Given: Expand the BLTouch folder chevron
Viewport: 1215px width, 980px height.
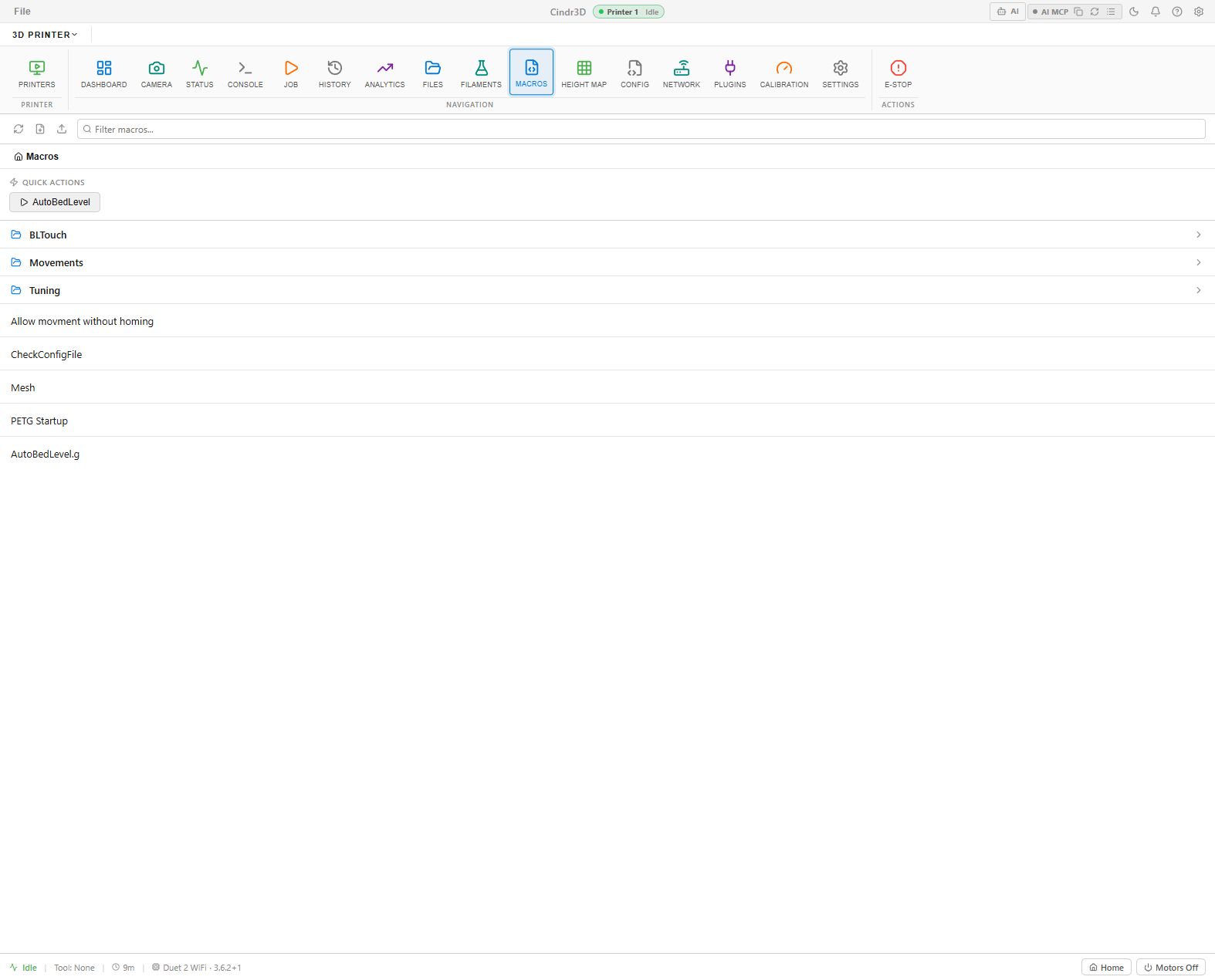Looking at the screenshot, I should (x=1198, y=235).
